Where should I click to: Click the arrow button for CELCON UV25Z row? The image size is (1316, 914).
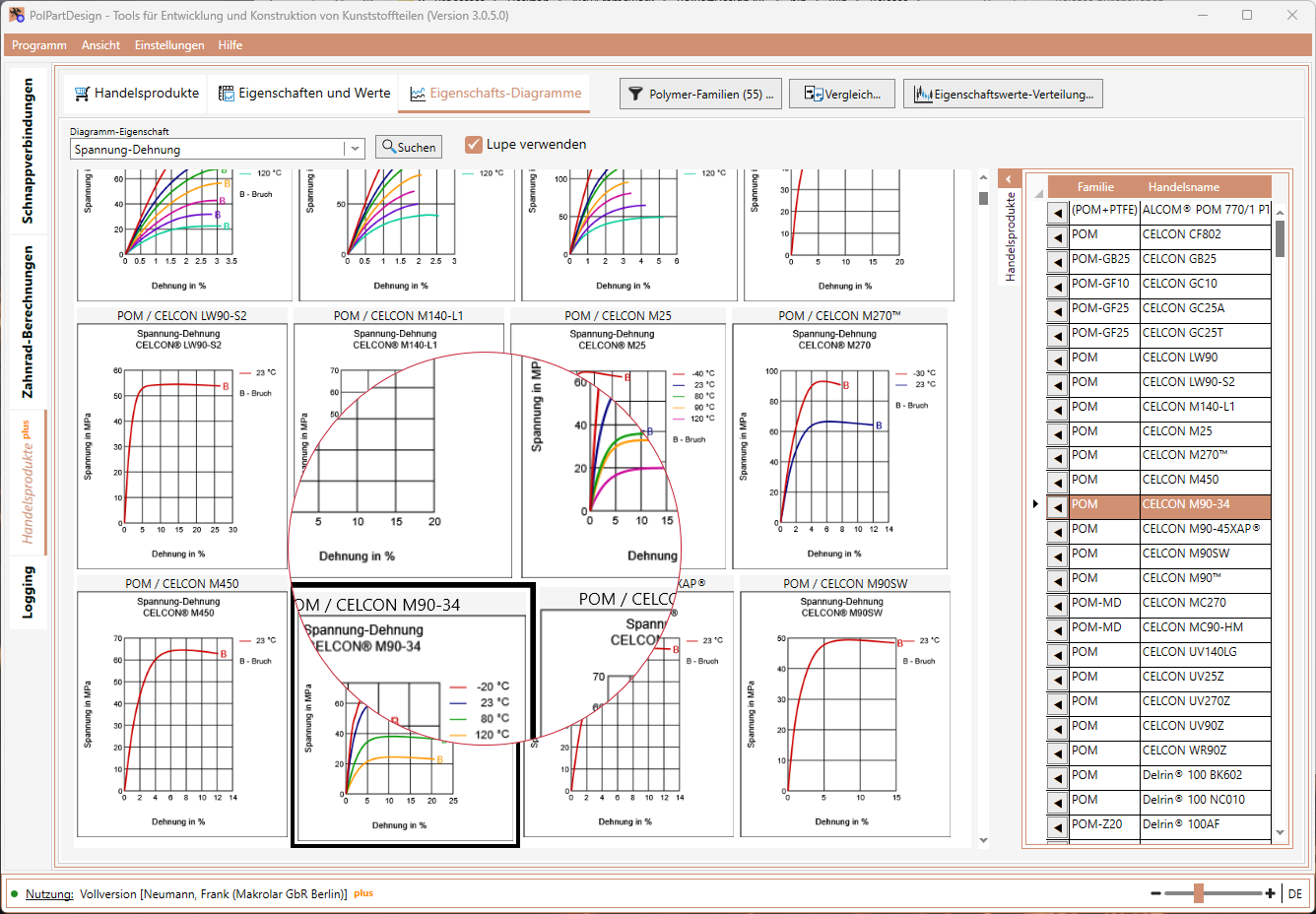pos(1058,679)
